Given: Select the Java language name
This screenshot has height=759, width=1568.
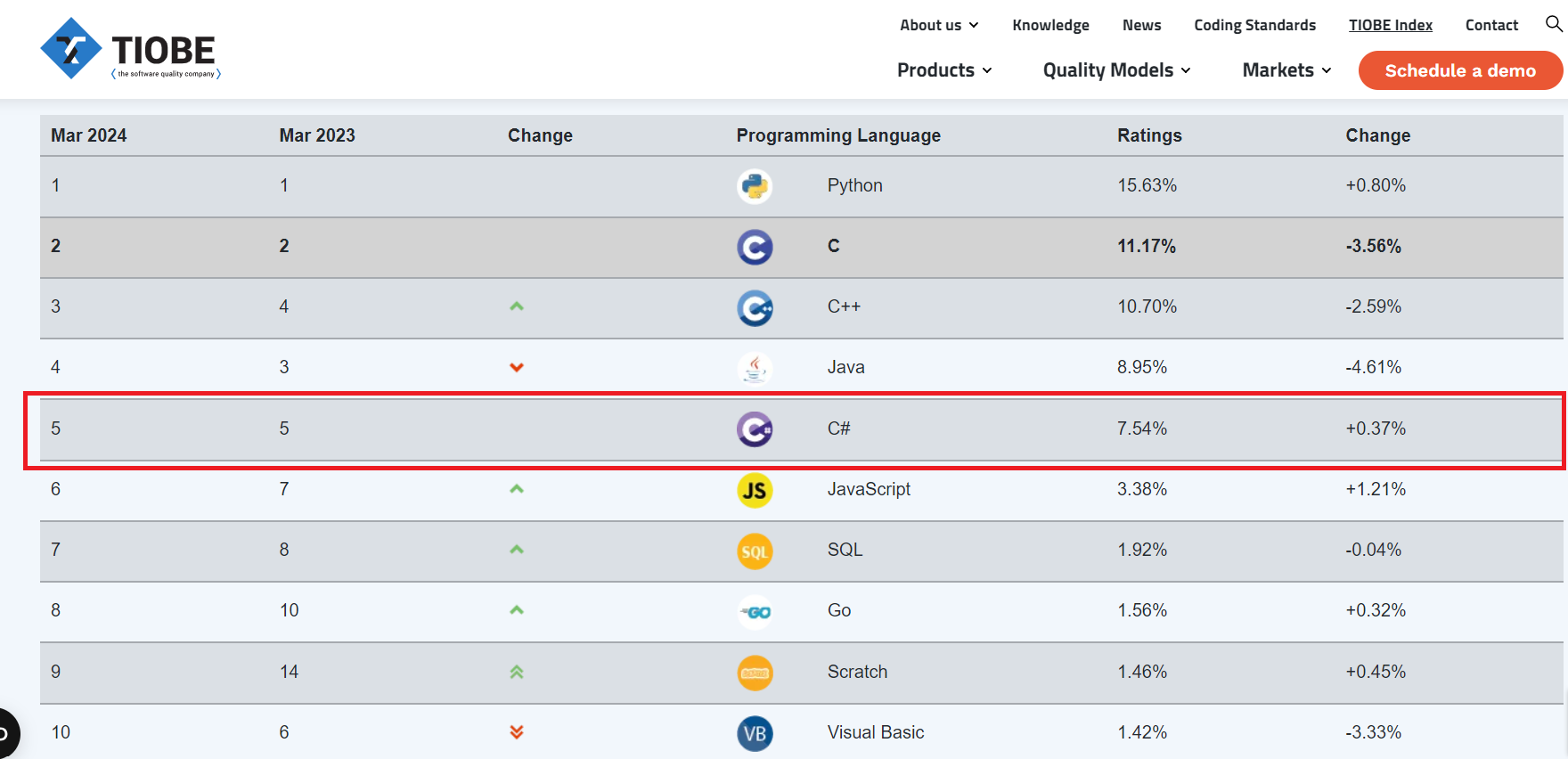Looking at the screenshot, I should (x=846, y=367).
